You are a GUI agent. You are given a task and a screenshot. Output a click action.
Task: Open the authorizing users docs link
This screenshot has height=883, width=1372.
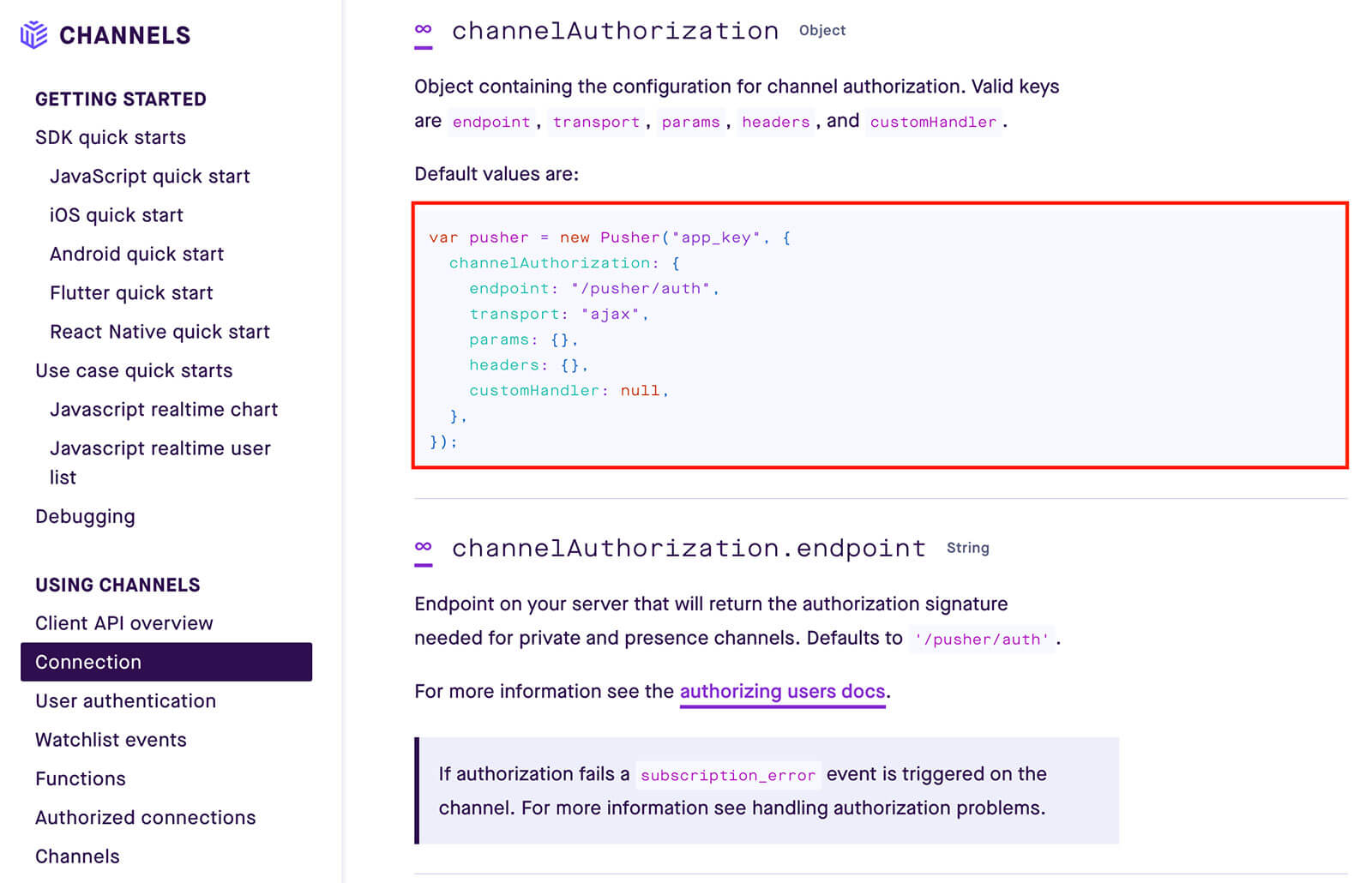(x=781, y=691)
